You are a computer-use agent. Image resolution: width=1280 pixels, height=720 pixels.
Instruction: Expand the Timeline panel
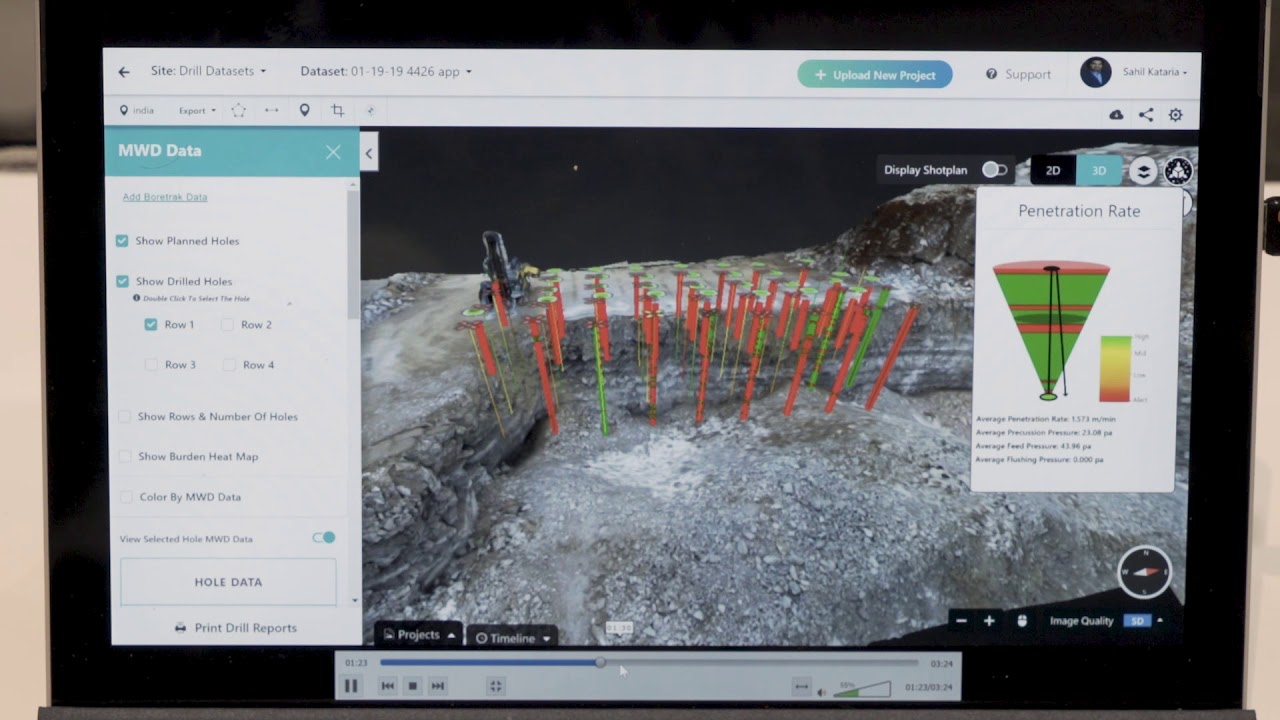[x=513, y=638]
